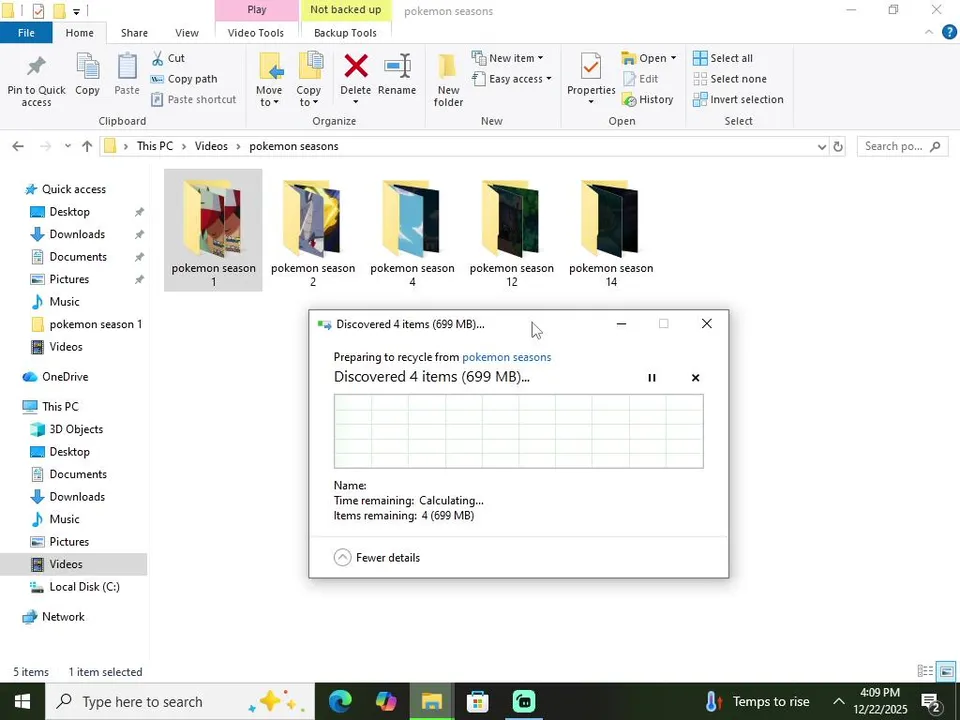This screenshot has width=960, height=720.
Task: Open Microsoft Store from taskbar
Action: (x=478, y=702)
